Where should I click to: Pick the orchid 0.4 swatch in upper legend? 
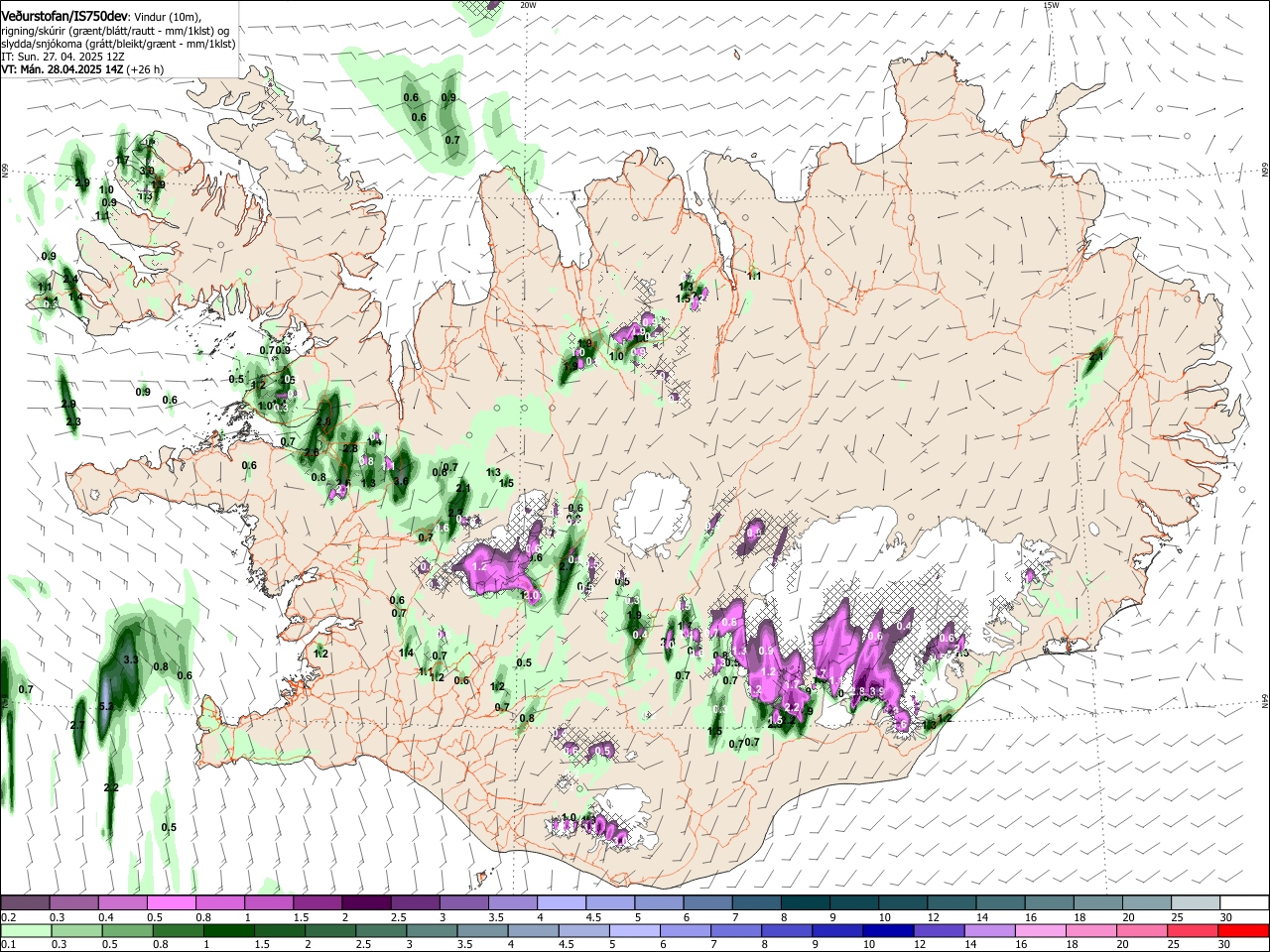pos(123,903)
